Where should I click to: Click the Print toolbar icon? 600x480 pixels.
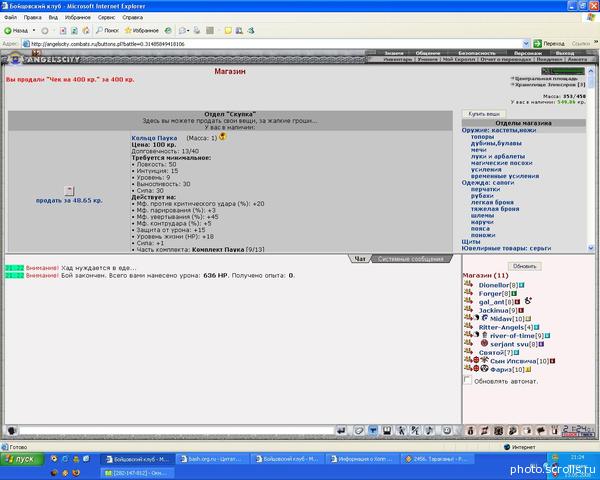coord(197,31)
